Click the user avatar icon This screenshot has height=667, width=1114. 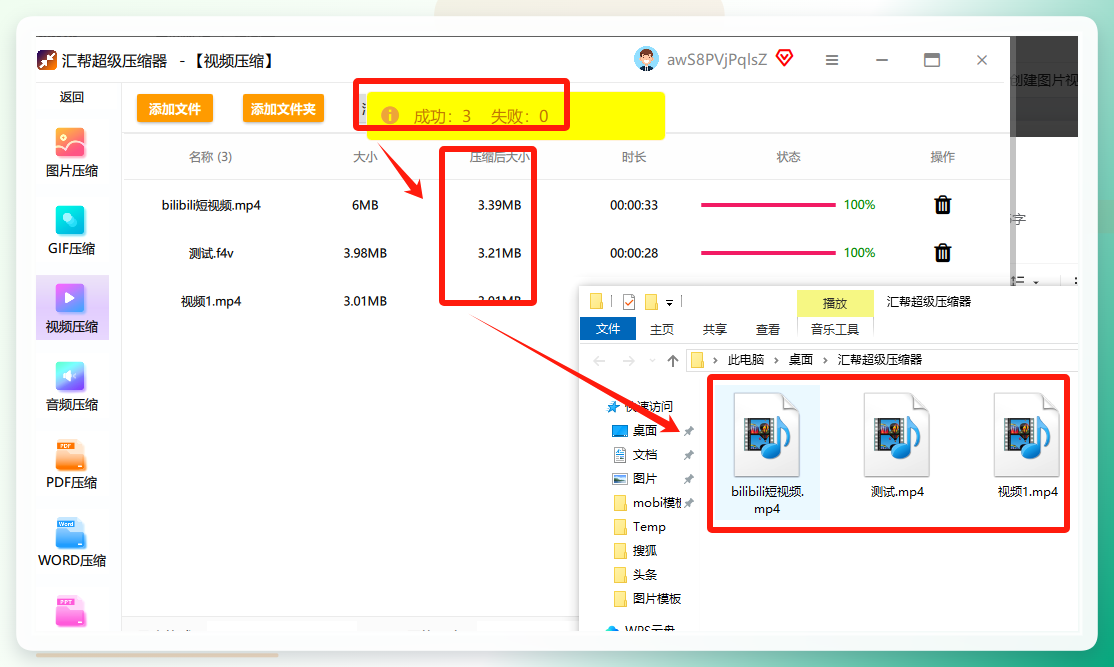coord(646,59)
